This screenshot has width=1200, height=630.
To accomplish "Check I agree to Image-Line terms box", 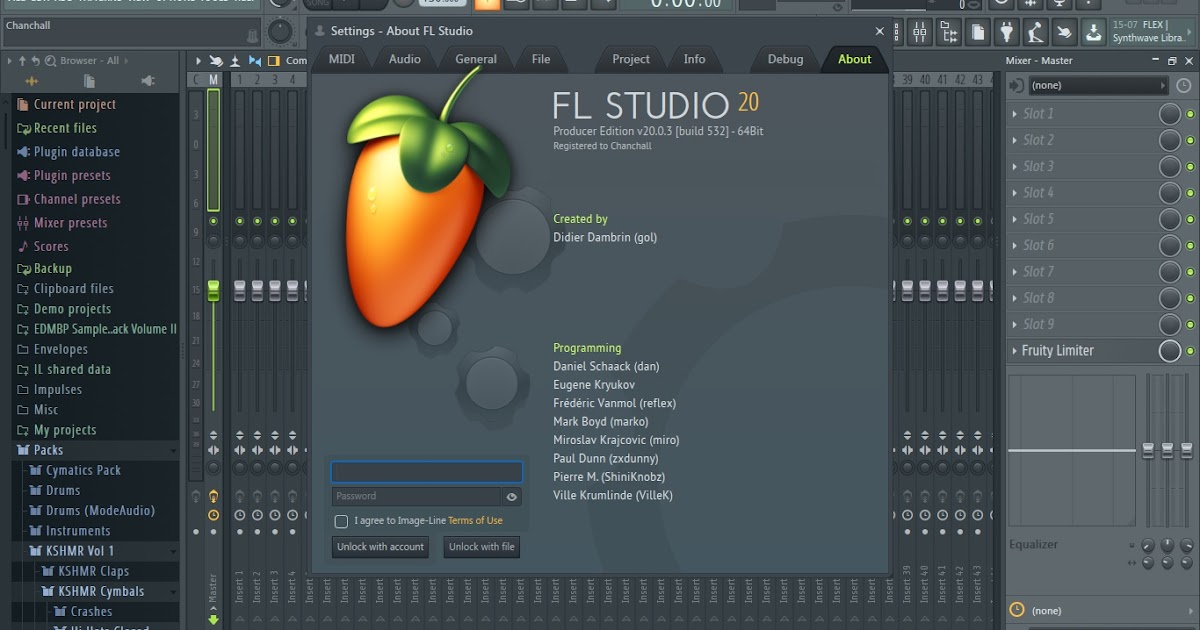I will click(x=341, y=521).
